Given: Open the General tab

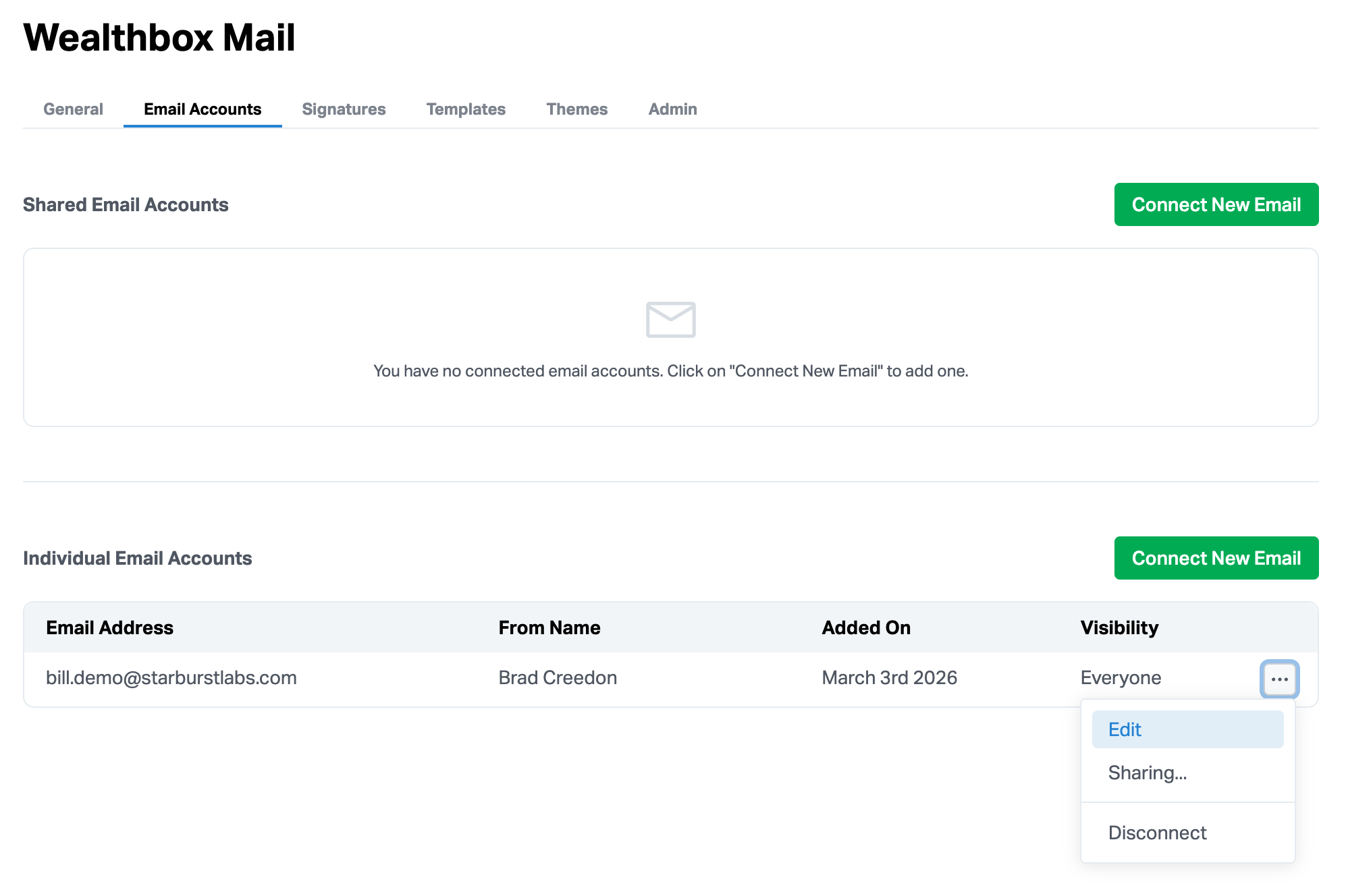Looking at the screenshot, I should point(73,109).
